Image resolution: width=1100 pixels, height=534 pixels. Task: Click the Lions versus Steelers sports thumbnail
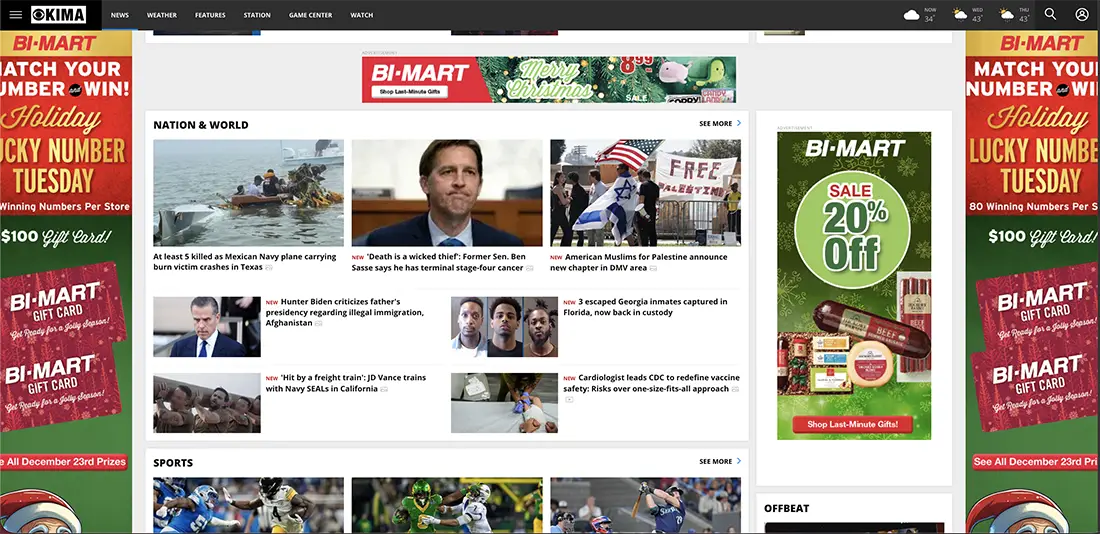pos(249,505)
